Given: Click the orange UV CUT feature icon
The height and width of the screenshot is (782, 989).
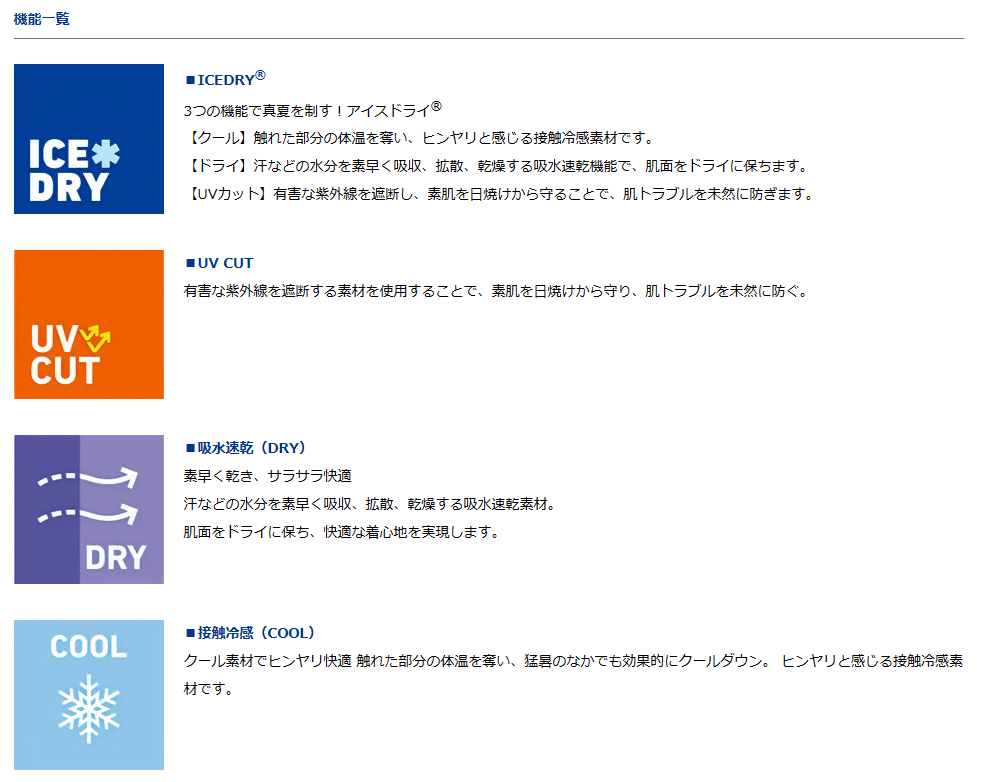Looking at the screenshot, I should (x=89, y=324).
